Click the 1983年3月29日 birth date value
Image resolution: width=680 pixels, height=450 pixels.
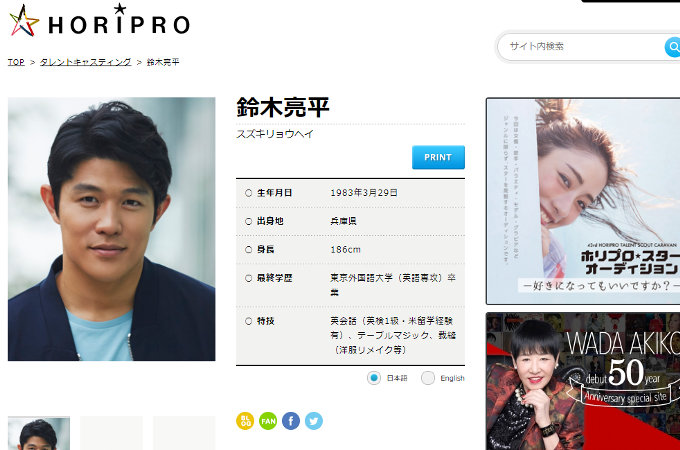[364, 192]
